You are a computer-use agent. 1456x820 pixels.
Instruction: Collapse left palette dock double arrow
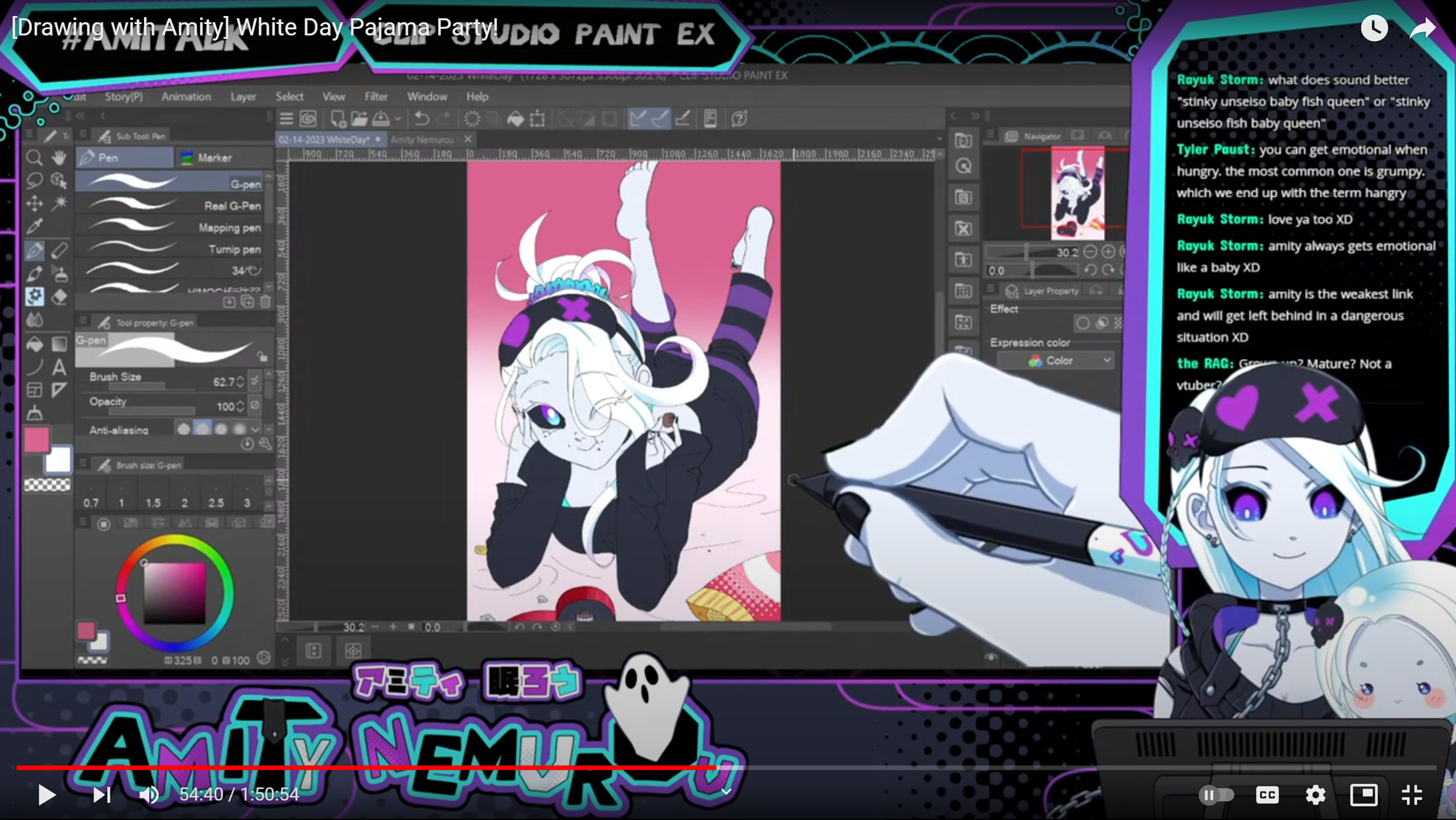click(81, 116)
